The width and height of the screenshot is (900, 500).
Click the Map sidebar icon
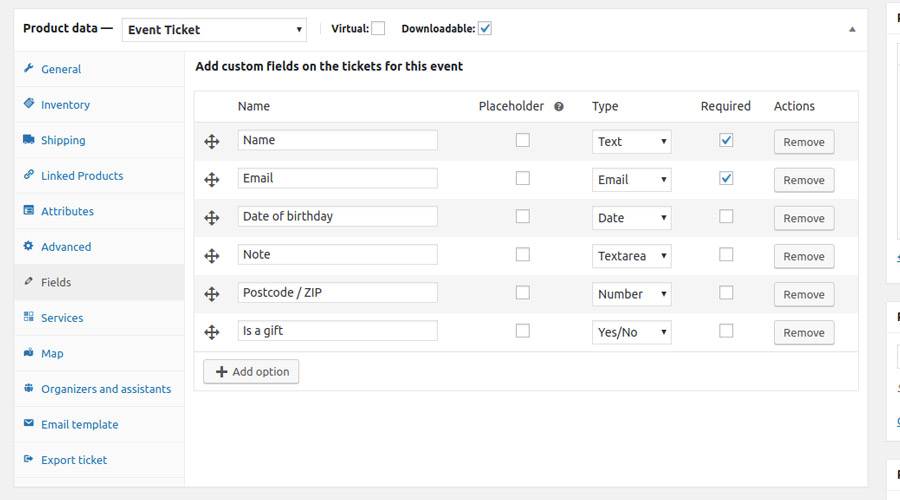(29, 353)
